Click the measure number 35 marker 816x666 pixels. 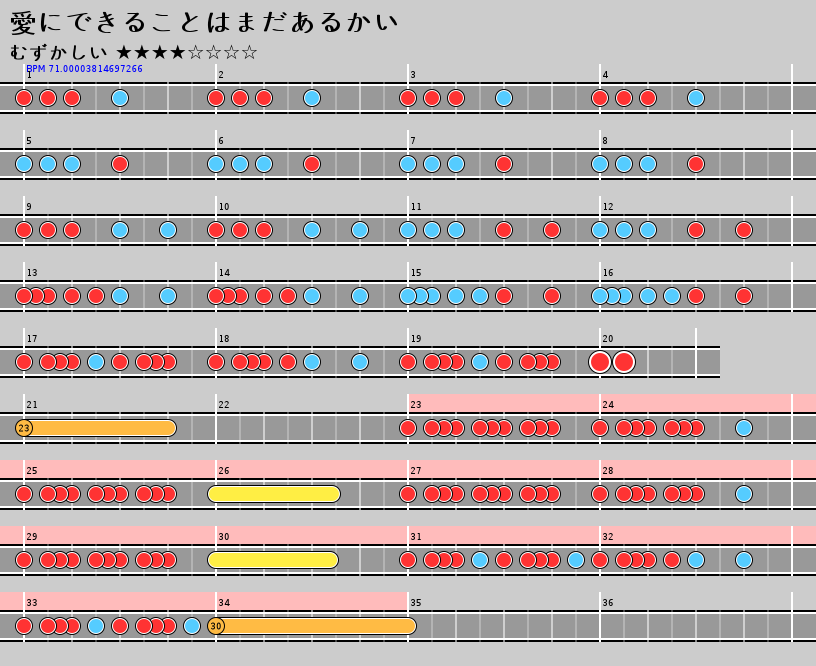(416, 603)
